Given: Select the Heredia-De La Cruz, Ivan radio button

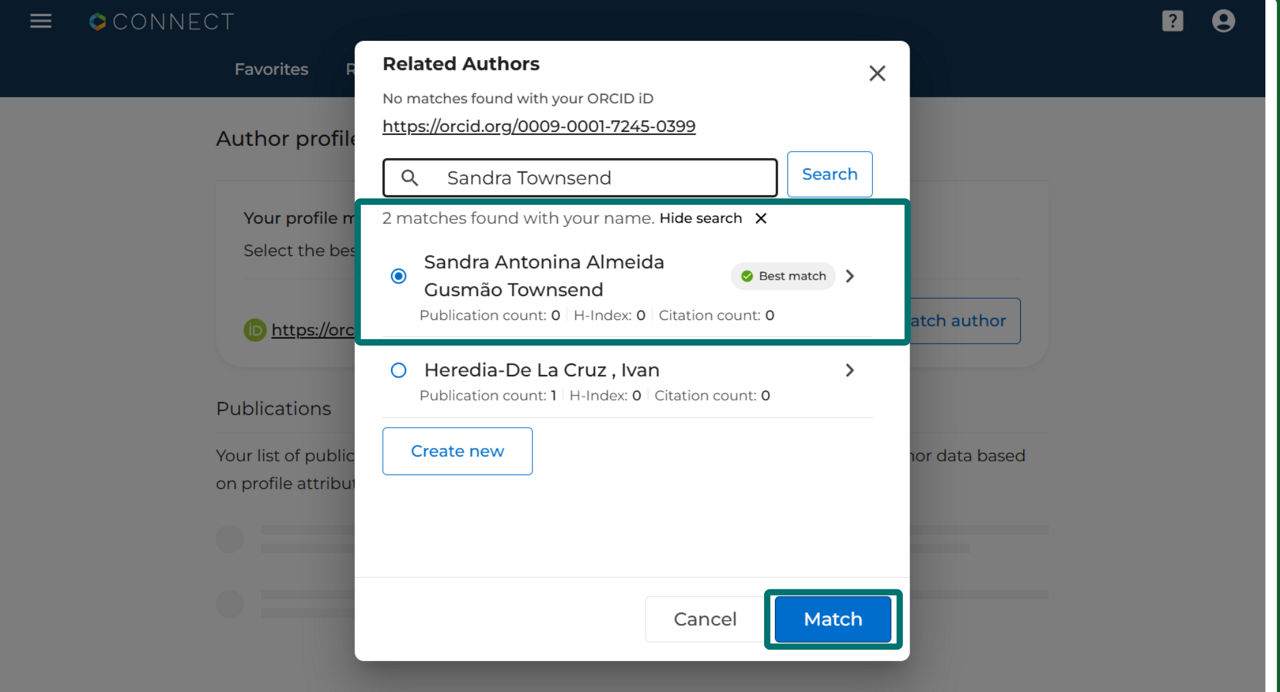Looking at the screenshot, I should 399,370.
